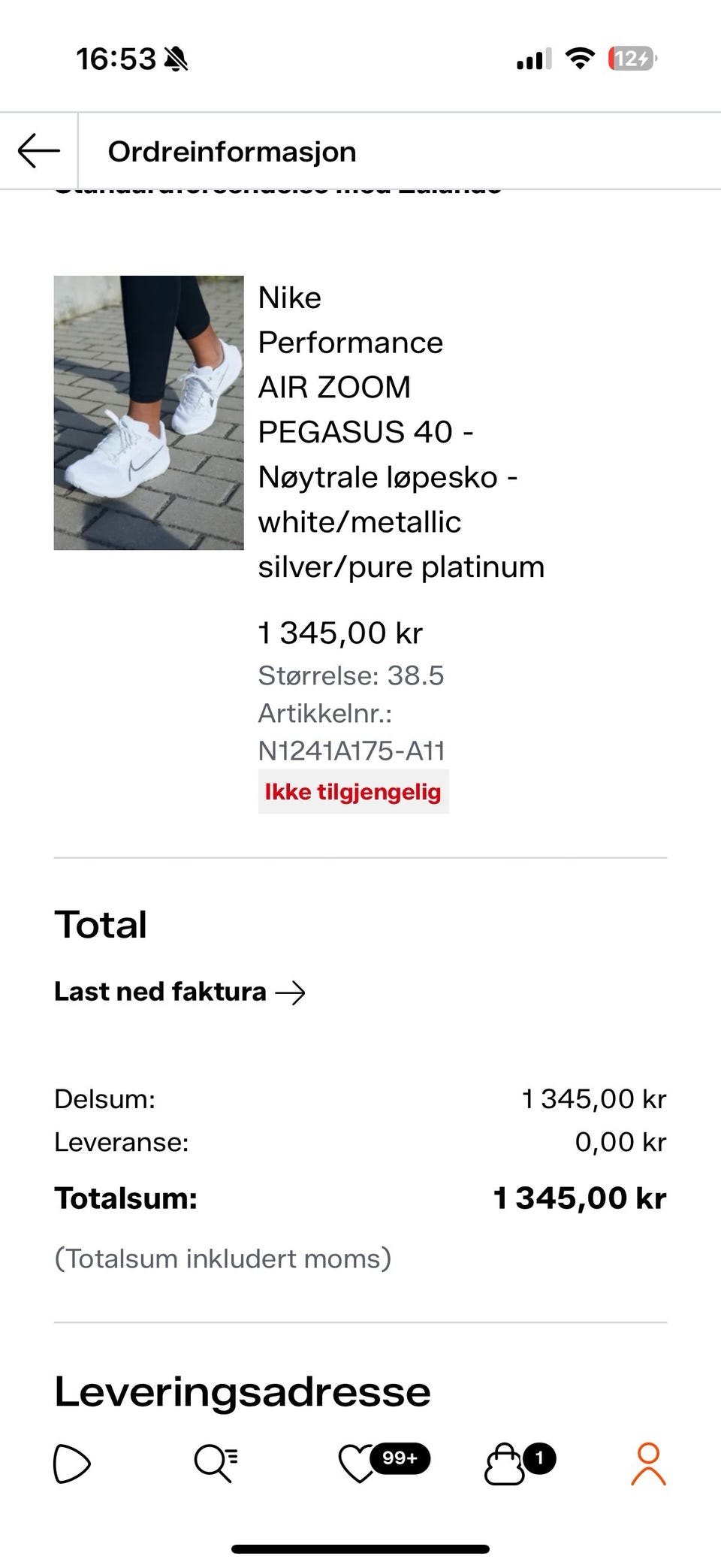Screen dimensions: 721x1568
Task: Open the Nike Pegasus product thumbnail
Action: [149, 412]
